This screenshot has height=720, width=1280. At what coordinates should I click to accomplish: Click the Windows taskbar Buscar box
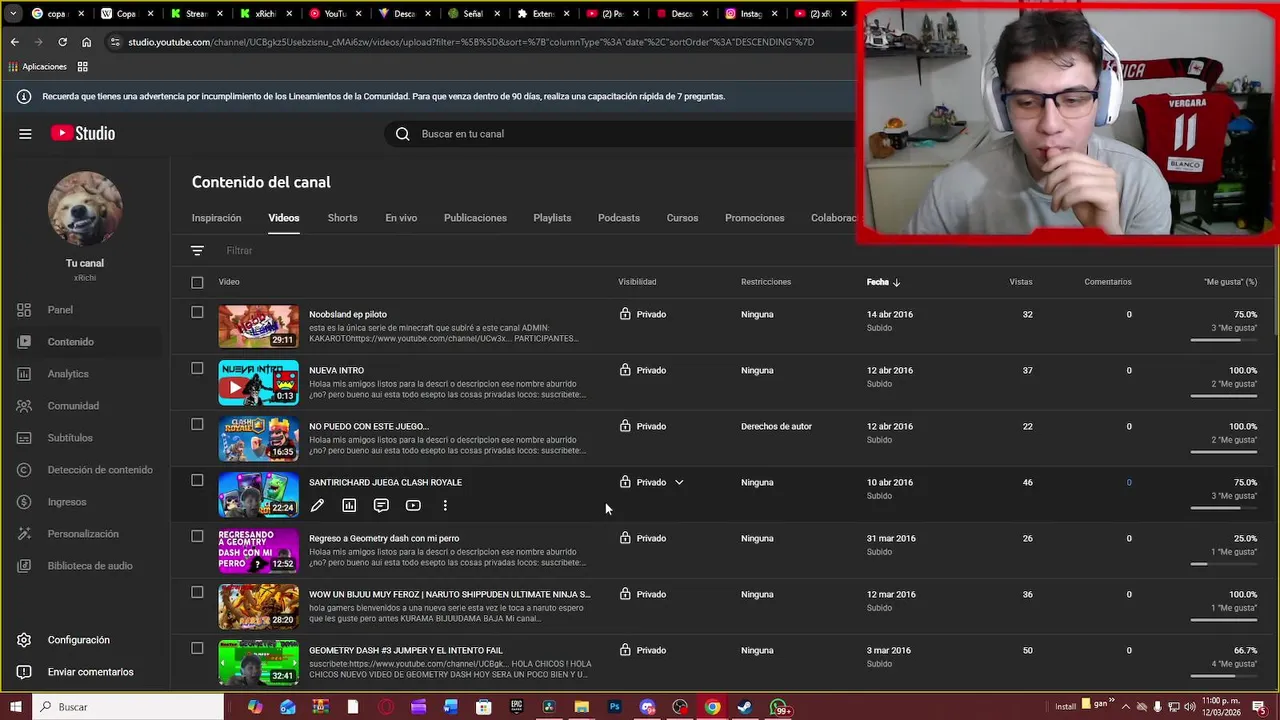pos(128,707)
